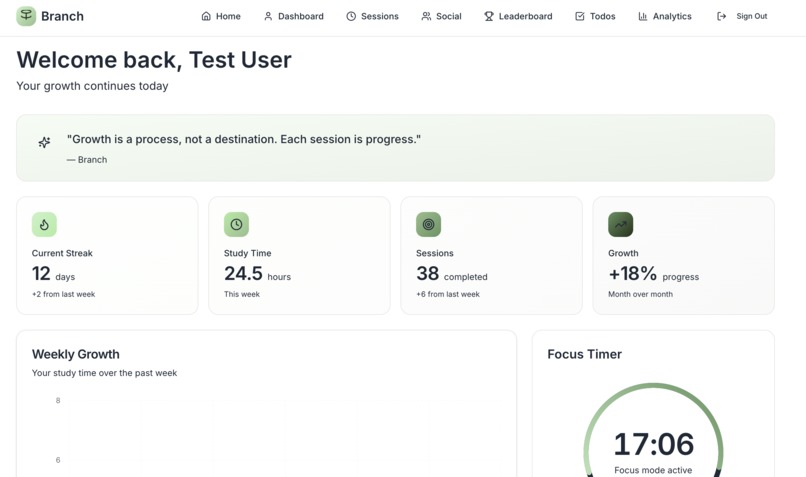
Task: Click the "Sessions" card label
Action: click(x=435, y=253)
